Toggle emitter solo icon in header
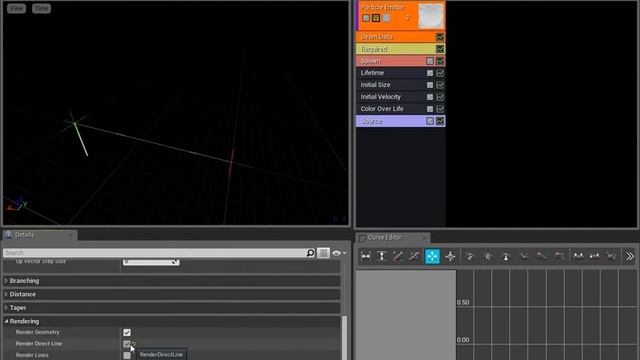This screenshot has width=640, height=360. click(386, 18)
